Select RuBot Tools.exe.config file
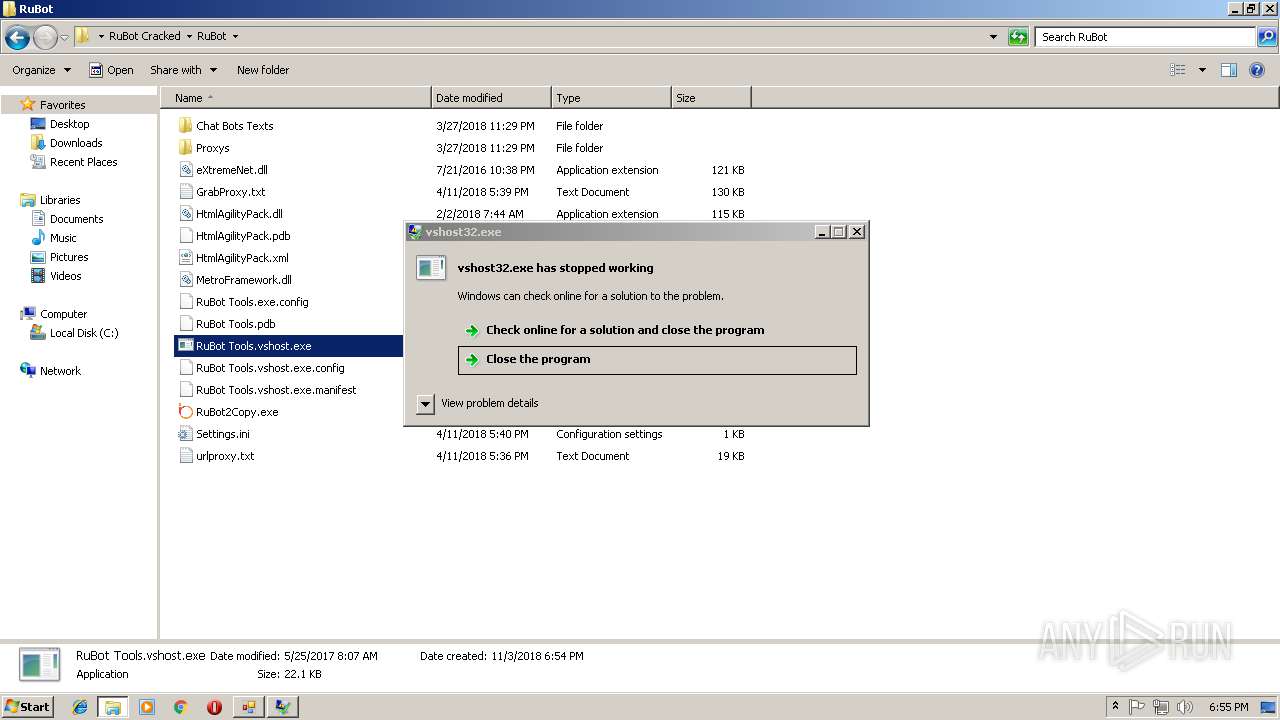Screen dimensions: 1280x720 (252, 302)
